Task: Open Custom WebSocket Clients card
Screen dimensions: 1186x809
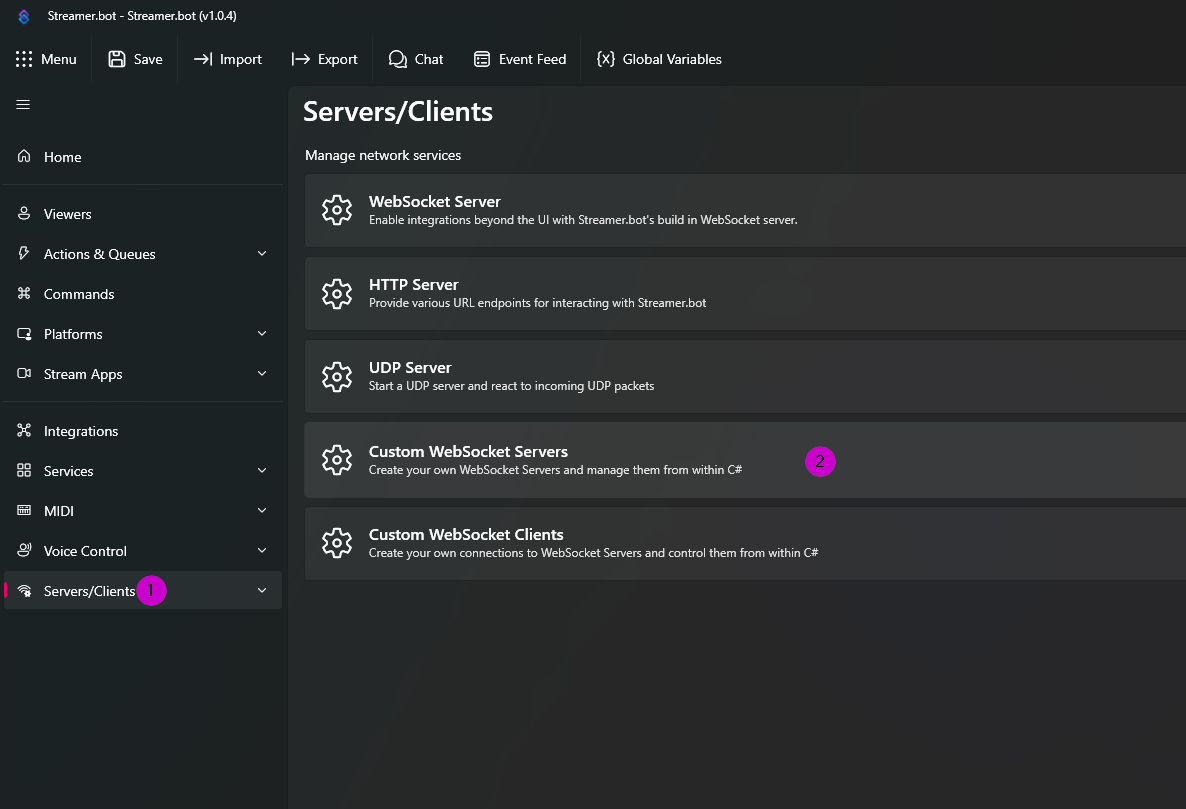Action: point(745,543)
